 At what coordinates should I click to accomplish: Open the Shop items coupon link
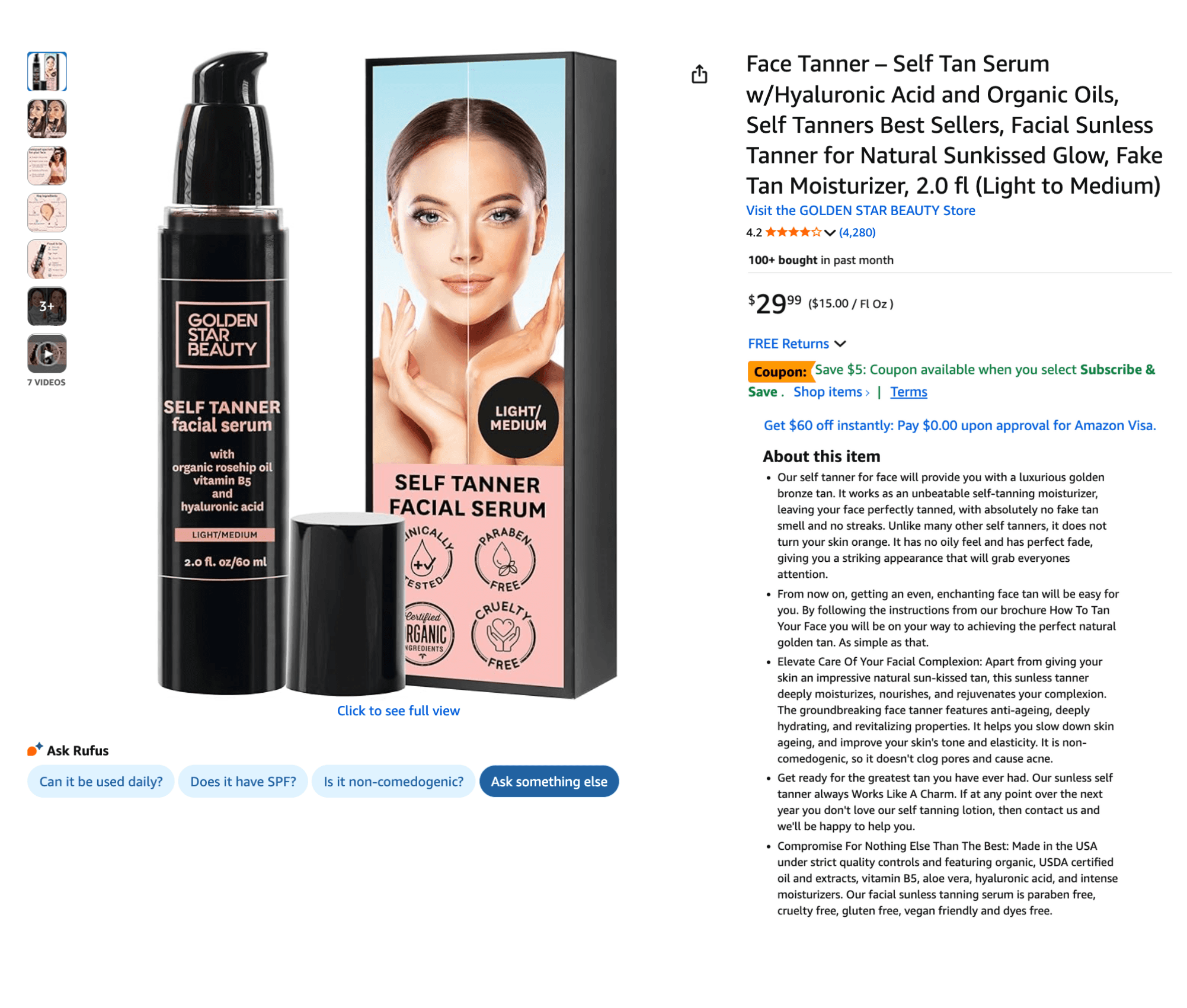point(831,392)
